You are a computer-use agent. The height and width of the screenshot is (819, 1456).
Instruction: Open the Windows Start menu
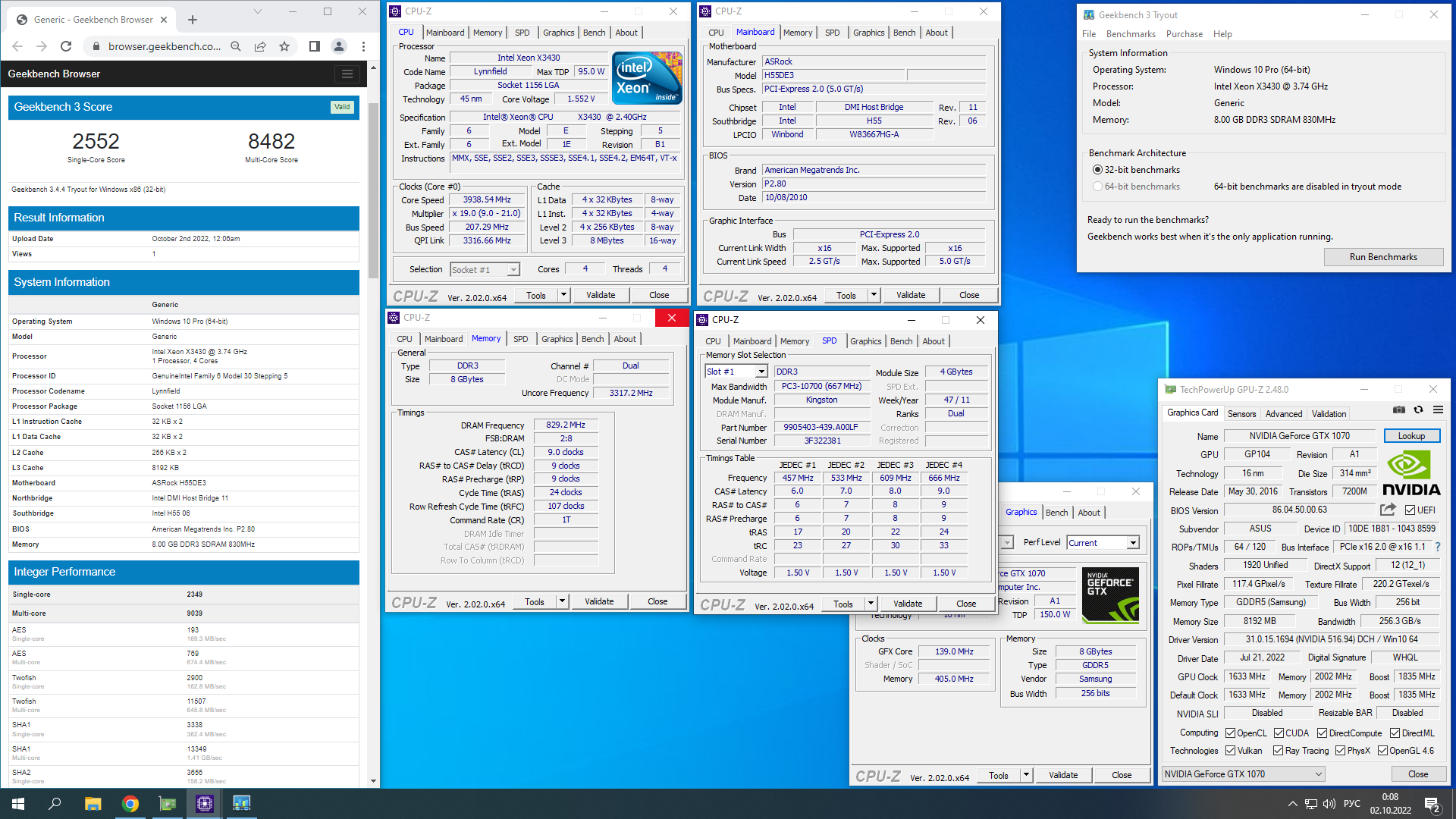pyautogui.click(x=18, y=804)
